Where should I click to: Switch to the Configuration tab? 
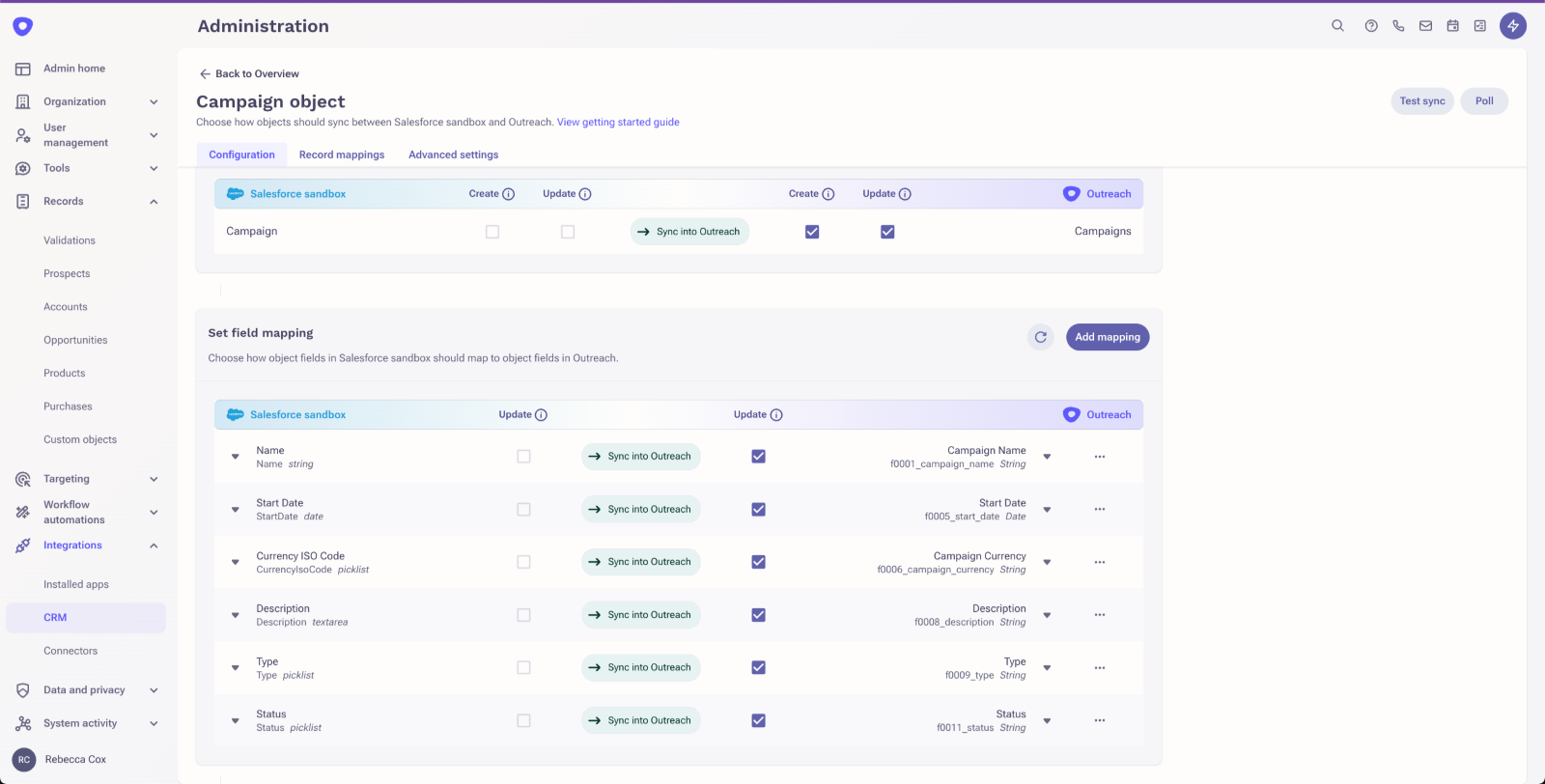(241, 154)
